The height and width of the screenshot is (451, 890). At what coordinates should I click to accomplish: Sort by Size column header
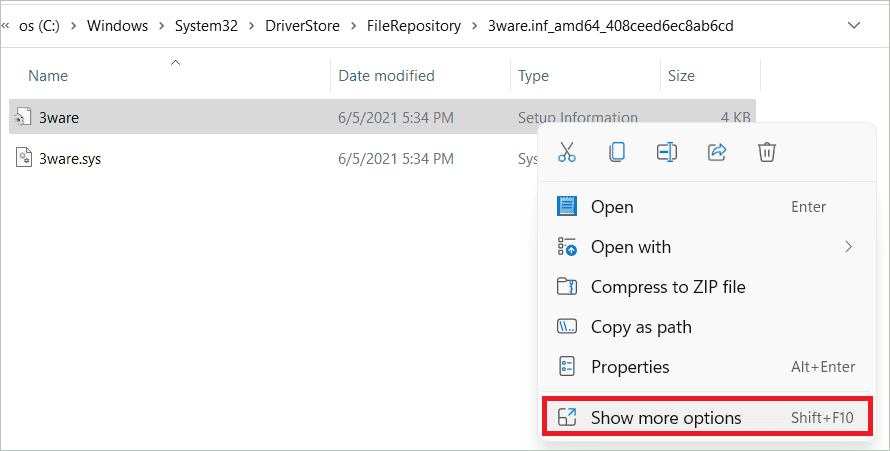[x=681, y=76]
